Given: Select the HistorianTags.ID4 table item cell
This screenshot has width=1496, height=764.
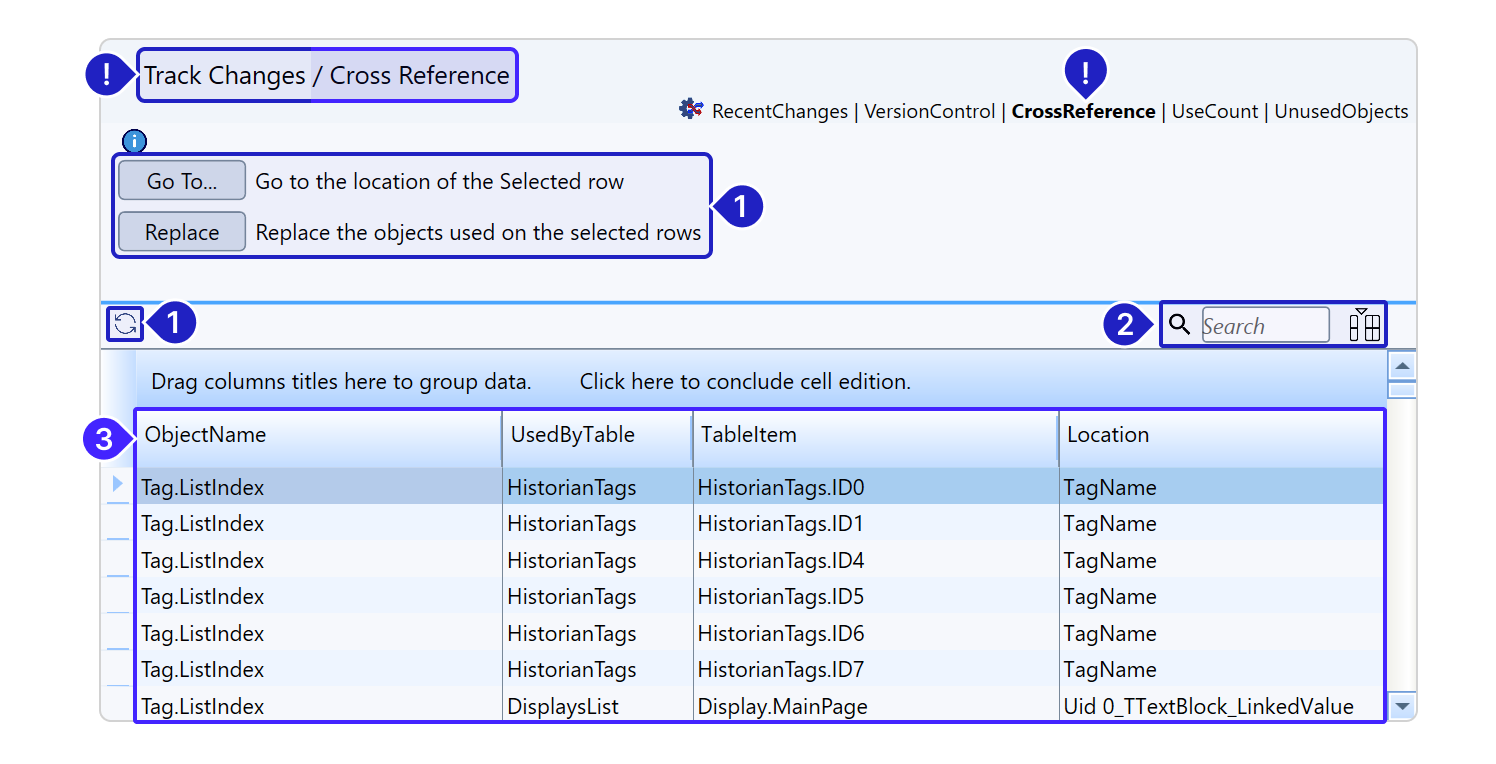Looking at the screenshot, I should click(x=780, y=561).
